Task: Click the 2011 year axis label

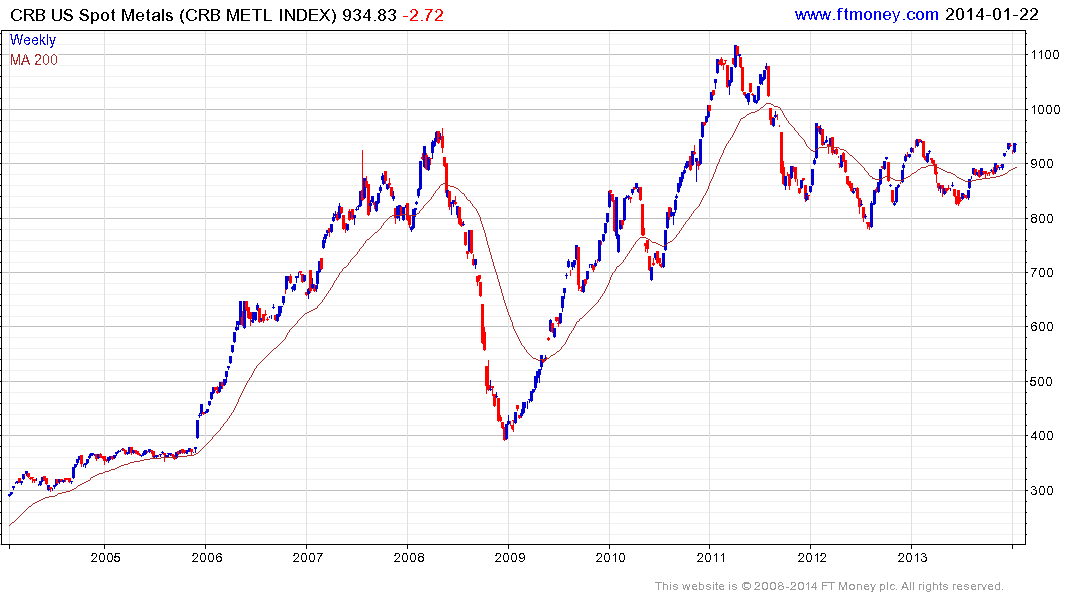Action: point(711,557)
